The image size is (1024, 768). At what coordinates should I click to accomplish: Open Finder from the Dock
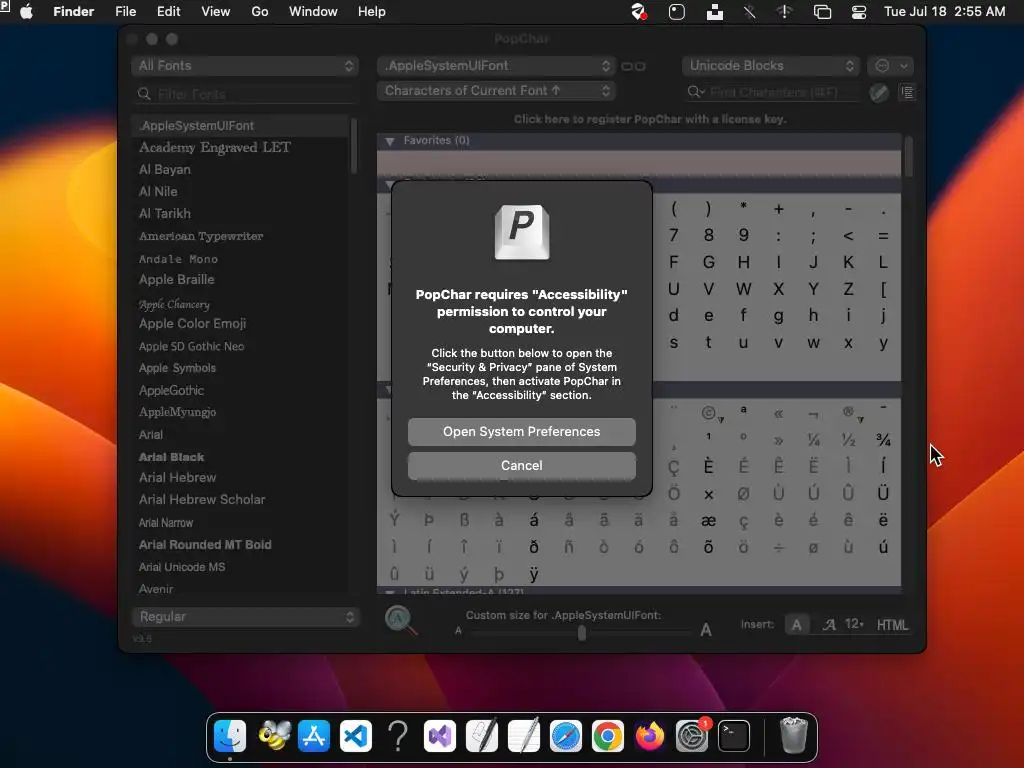pyautogui.click(x=230, y=736)
